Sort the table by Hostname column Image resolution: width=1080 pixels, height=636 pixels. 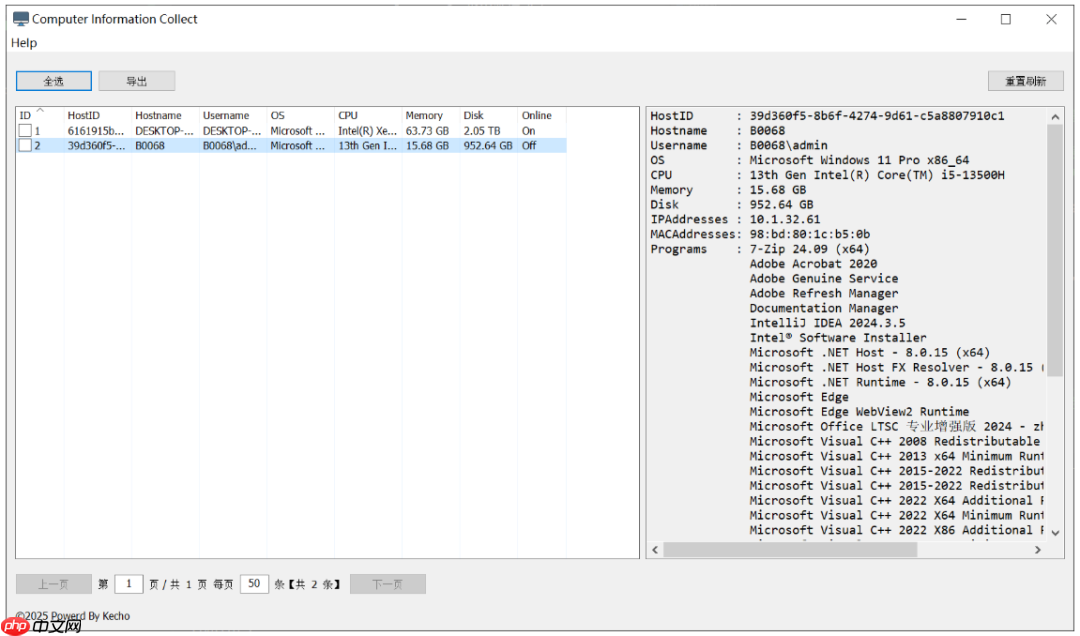pos(160,114)
